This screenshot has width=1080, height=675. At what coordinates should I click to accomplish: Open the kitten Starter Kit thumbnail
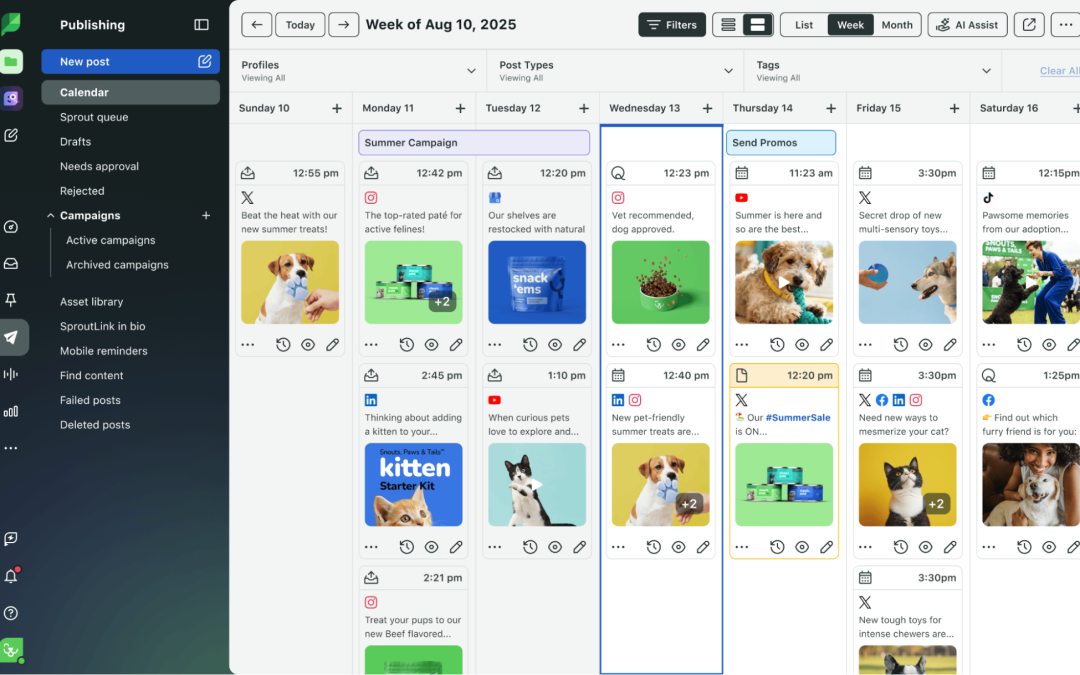pyautogui.click(x=413, y=485)
